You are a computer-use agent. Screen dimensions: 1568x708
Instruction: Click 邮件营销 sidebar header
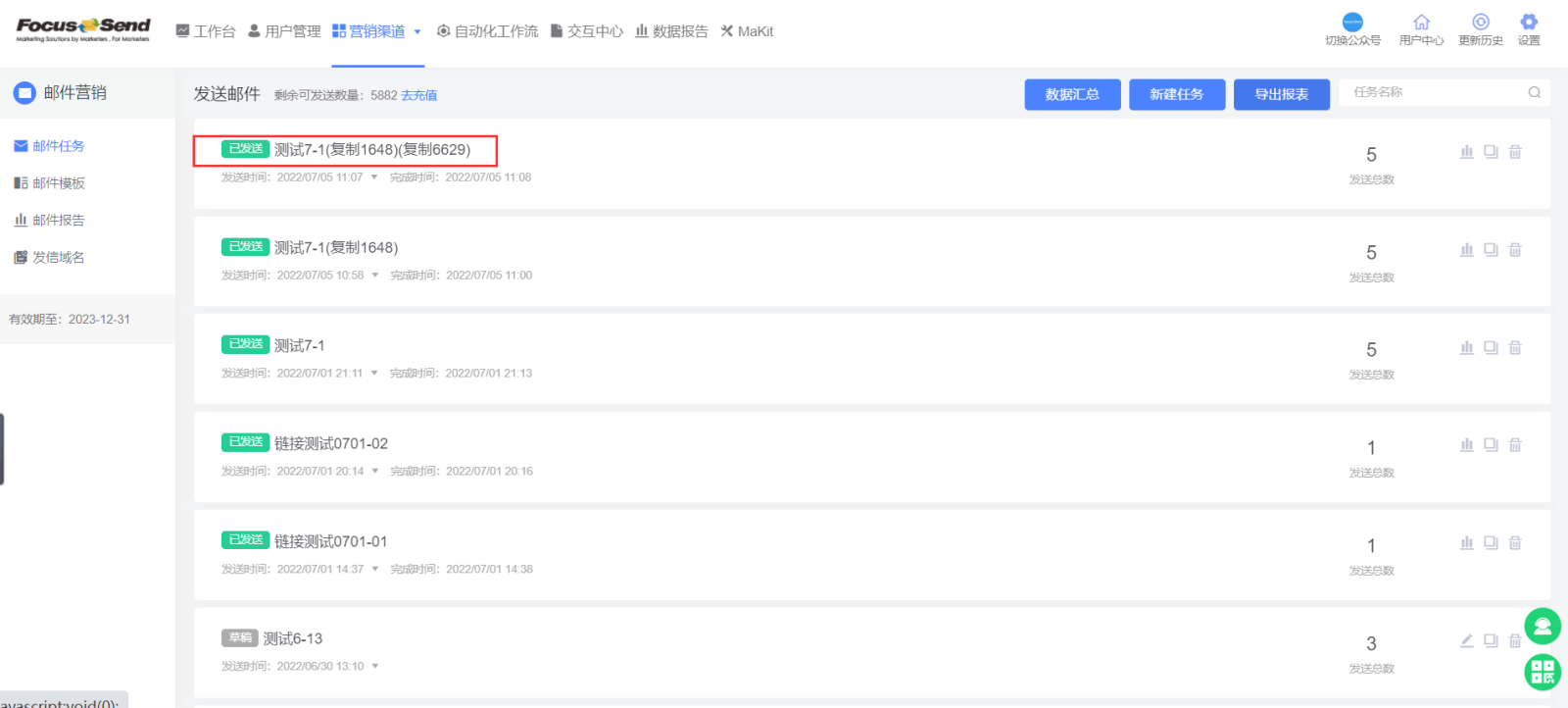pyautogui.click(x=60, y=93)
